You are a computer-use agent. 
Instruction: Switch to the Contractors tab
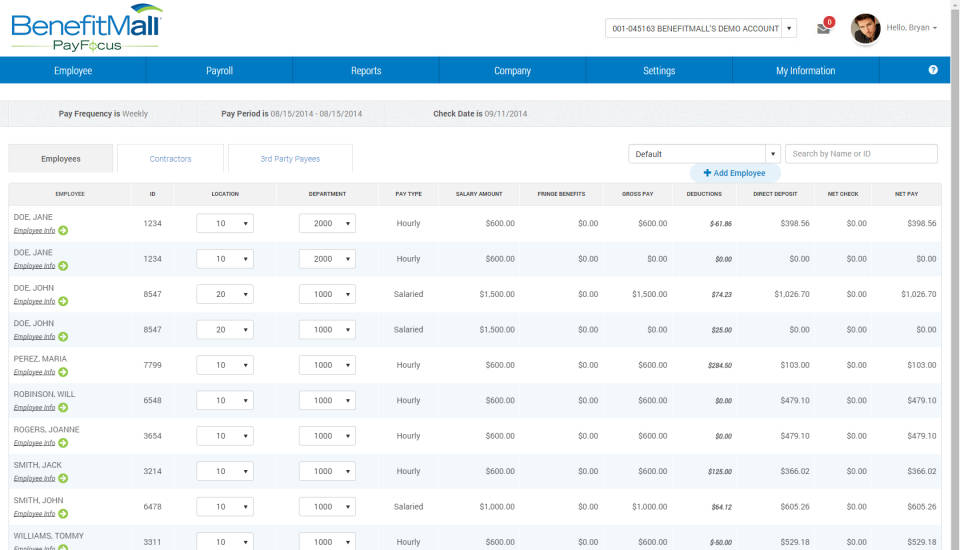(x=171, y=159)
